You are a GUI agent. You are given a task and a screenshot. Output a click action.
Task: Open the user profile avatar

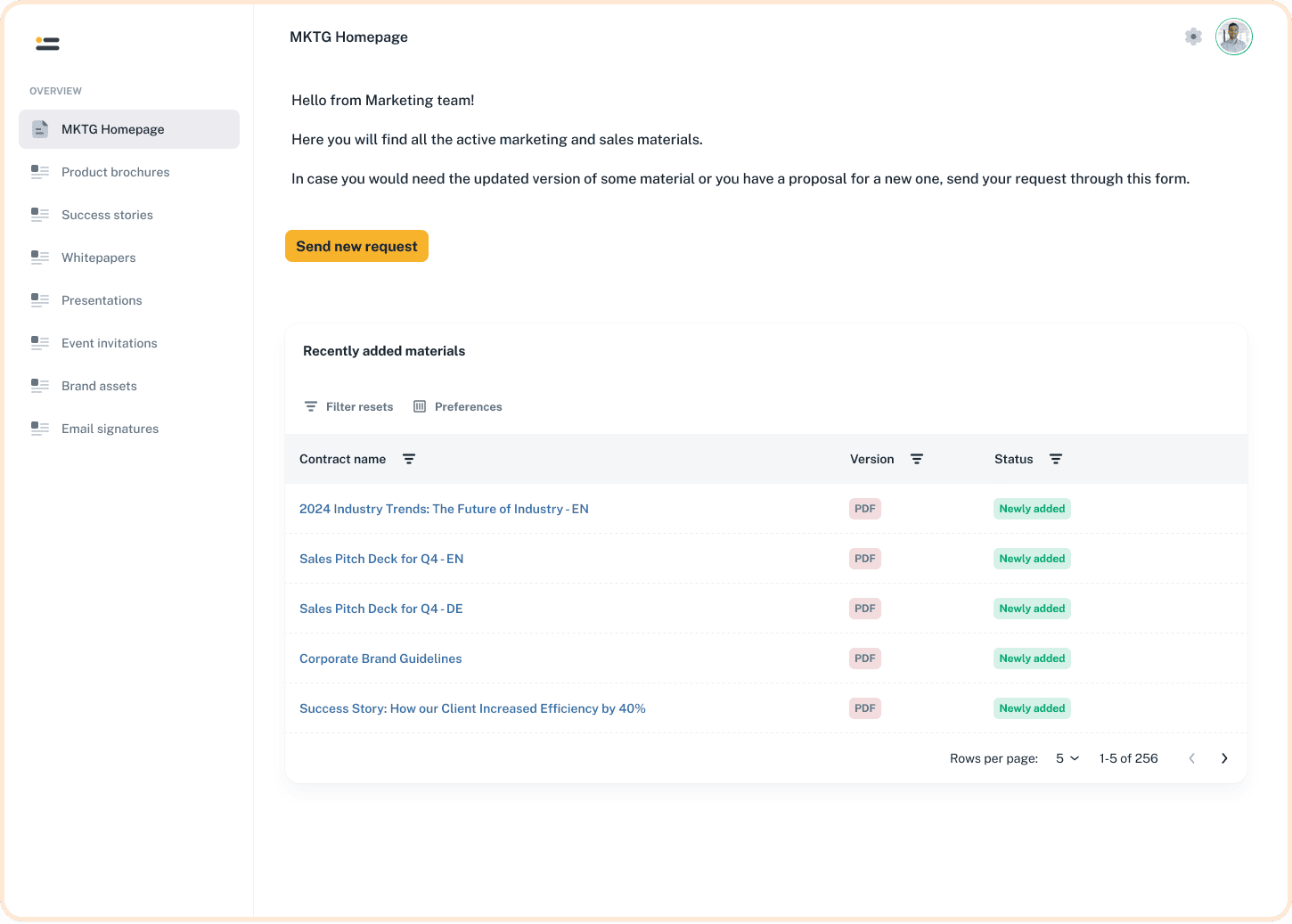tap(1234, 37)
